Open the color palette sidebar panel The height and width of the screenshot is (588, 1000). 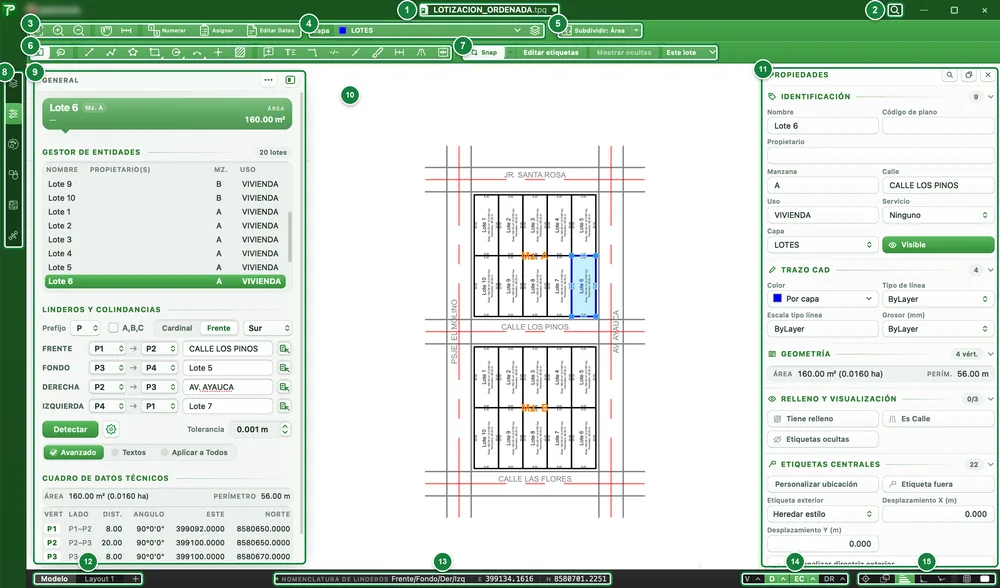click(x=13, y=144)
